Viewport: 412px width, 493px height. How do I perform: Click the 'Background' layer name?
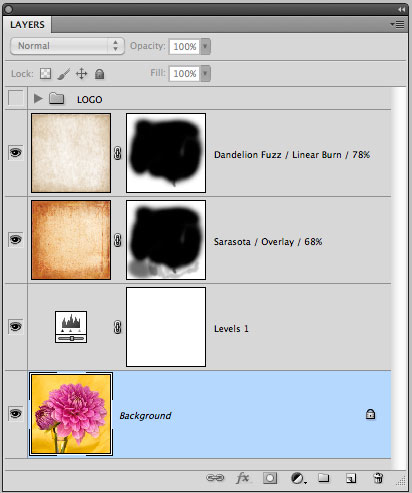click(145, 416)
